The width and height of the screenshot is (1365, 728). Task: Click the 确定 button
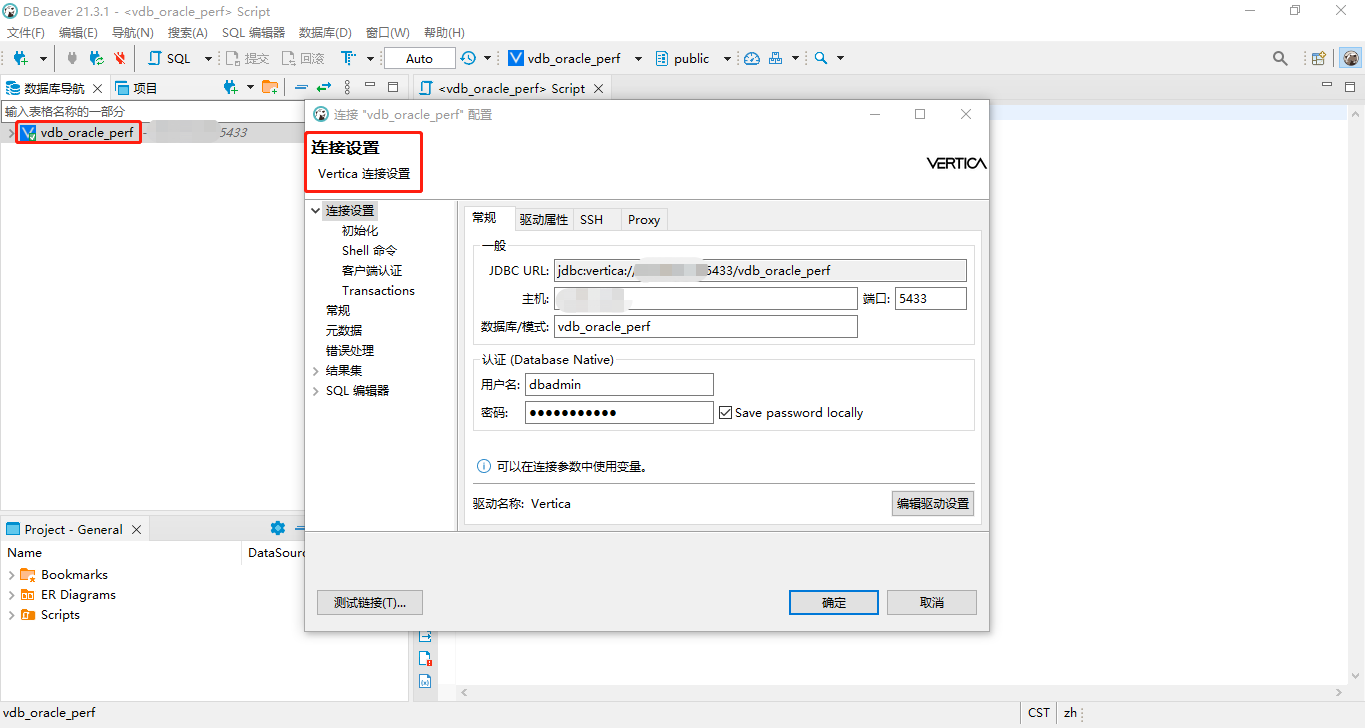[x=834, y=602]
